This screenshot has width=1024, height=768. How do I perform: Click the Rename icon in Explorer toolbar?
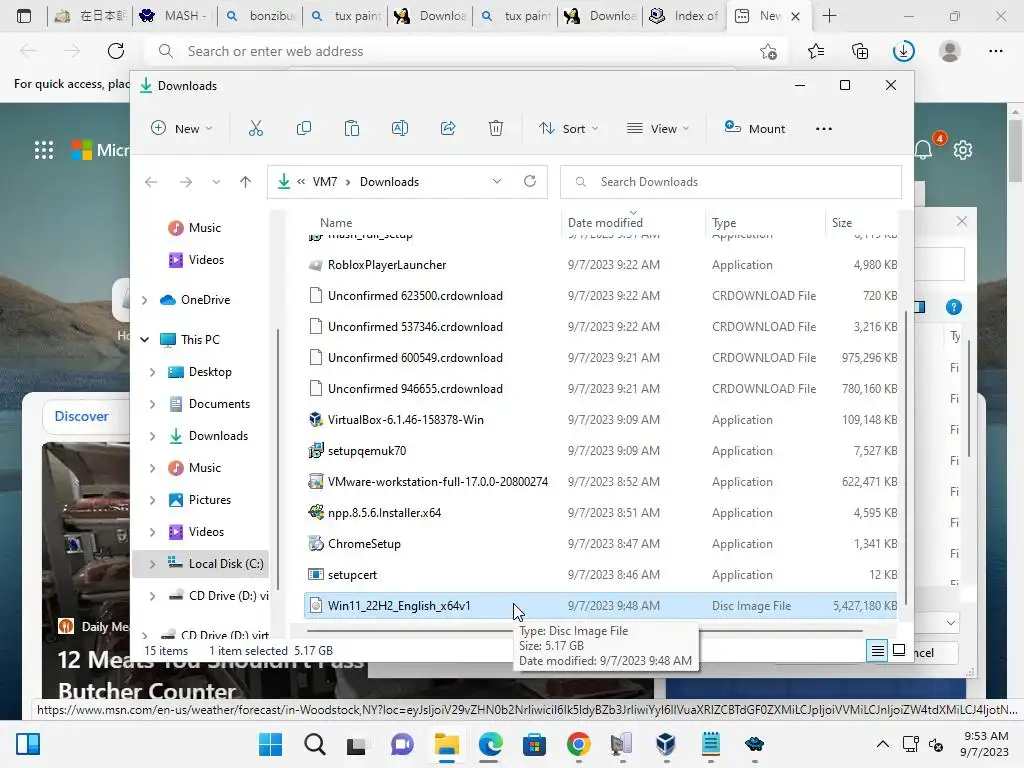400,129
